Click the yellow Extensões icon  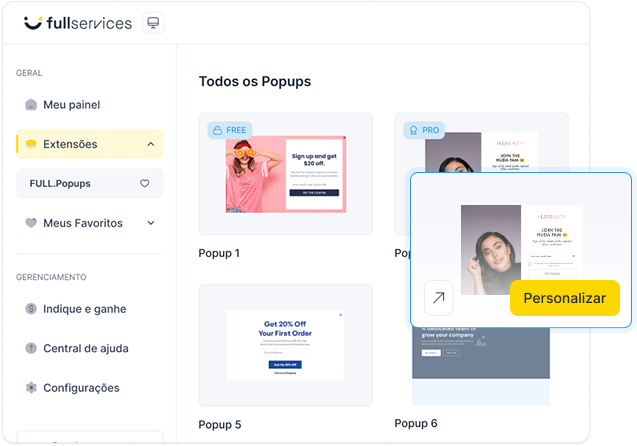31,144
